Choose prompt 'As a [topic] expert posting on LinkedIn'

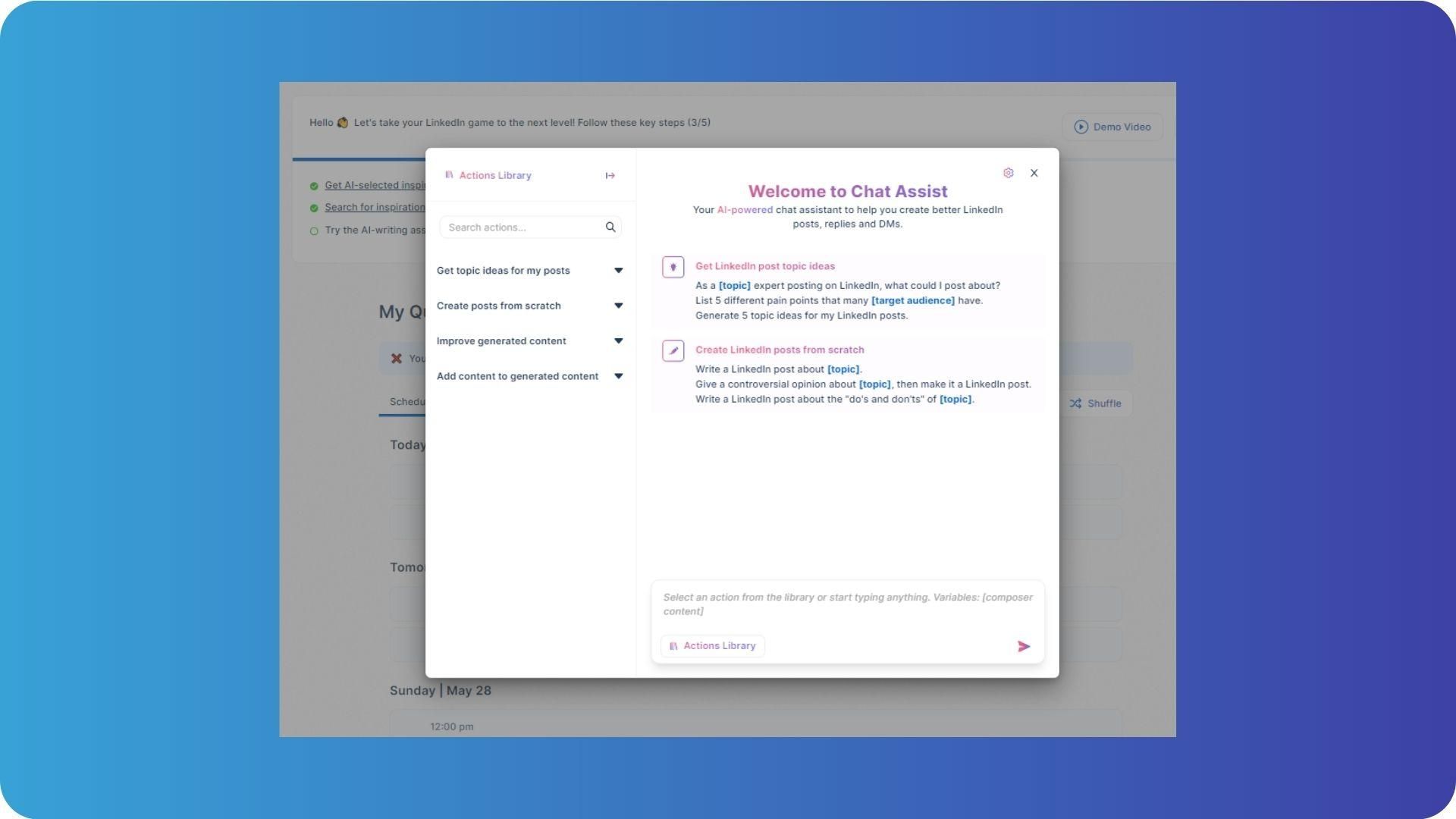tap(847, 286)
